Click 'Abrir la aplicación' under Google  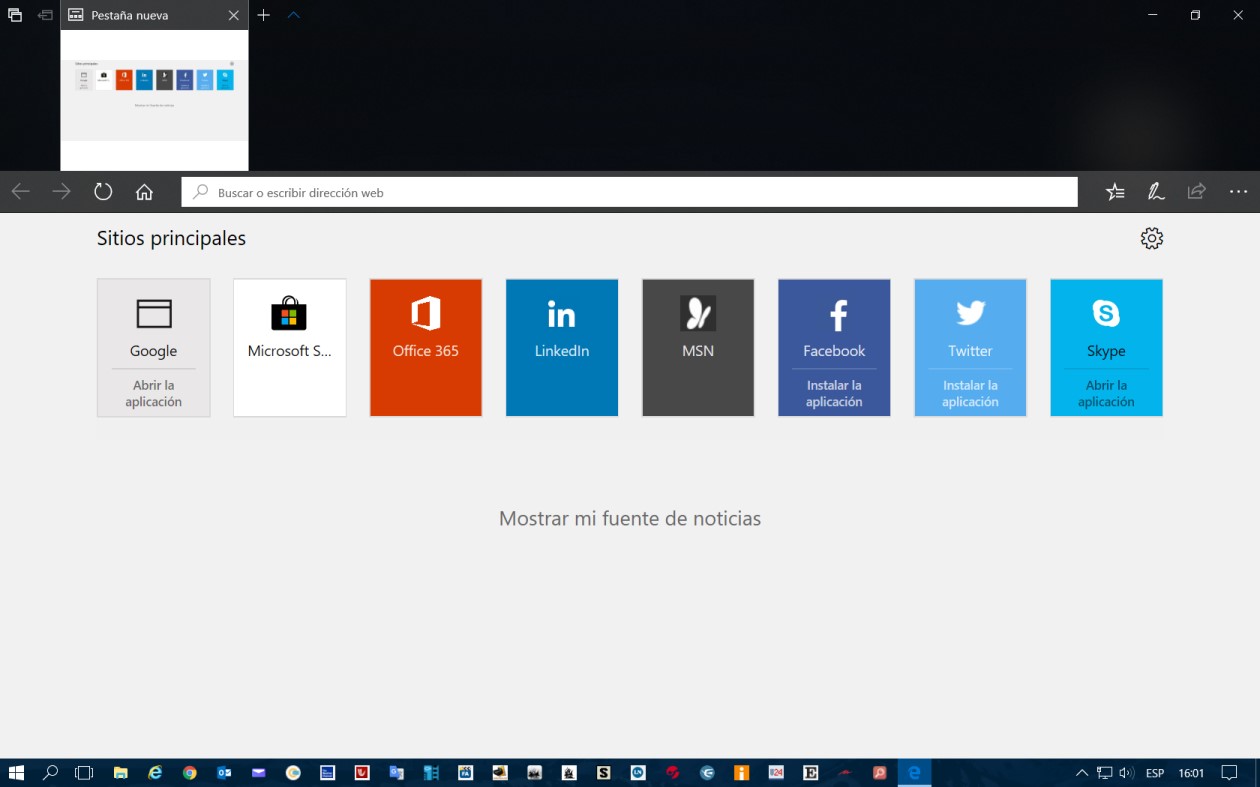point(153,393)
